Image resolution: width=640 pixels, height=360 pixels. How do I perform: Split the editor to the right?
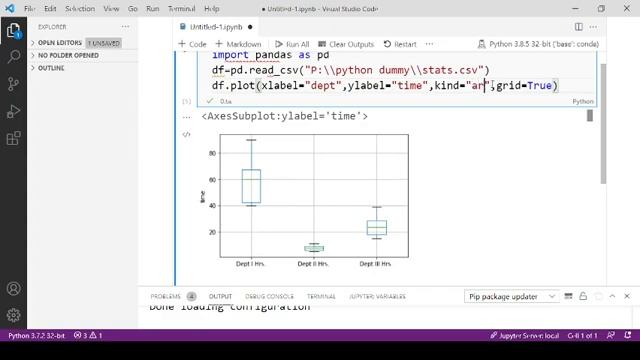tap(578, 27)
